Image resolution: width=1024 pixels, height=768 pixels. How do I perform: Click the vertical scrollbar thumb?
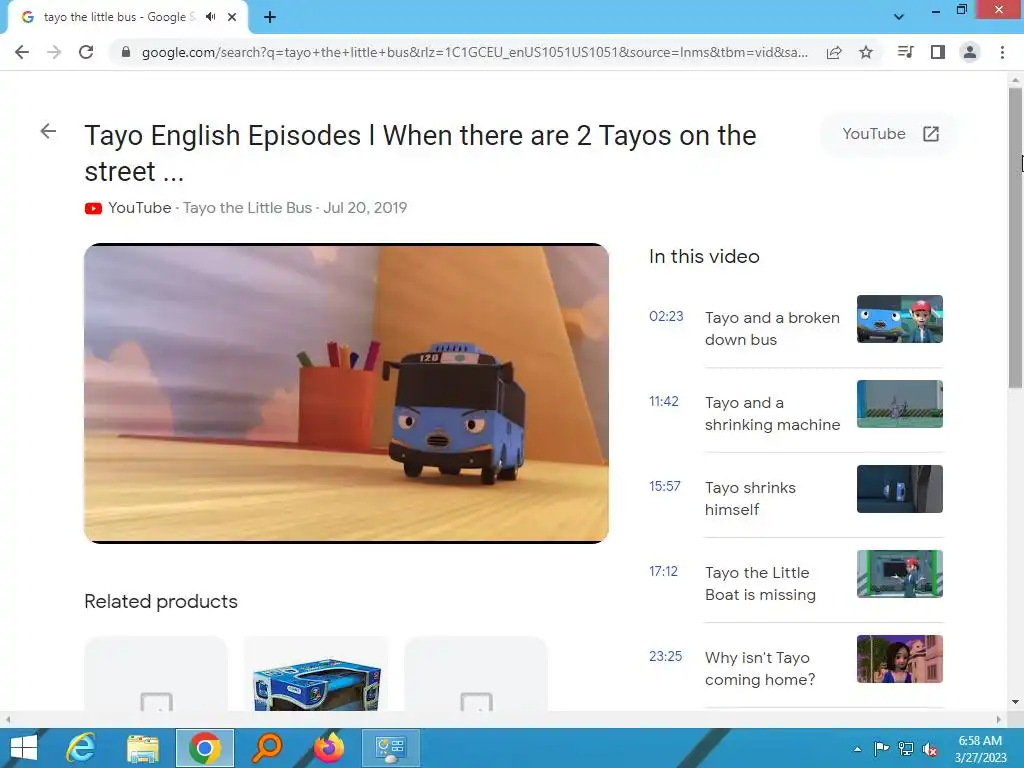point(1015,238)
